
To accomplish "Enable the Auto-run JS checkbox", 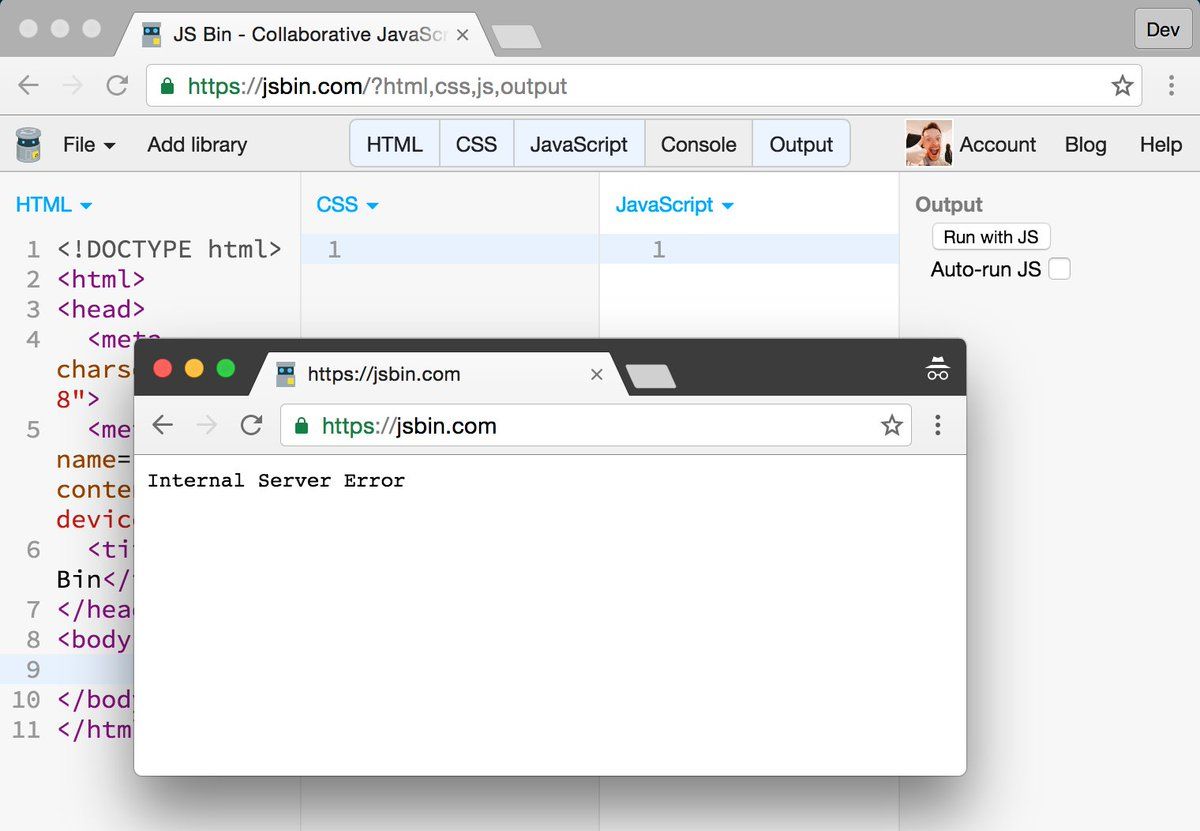I will (x=1059, y=269).
